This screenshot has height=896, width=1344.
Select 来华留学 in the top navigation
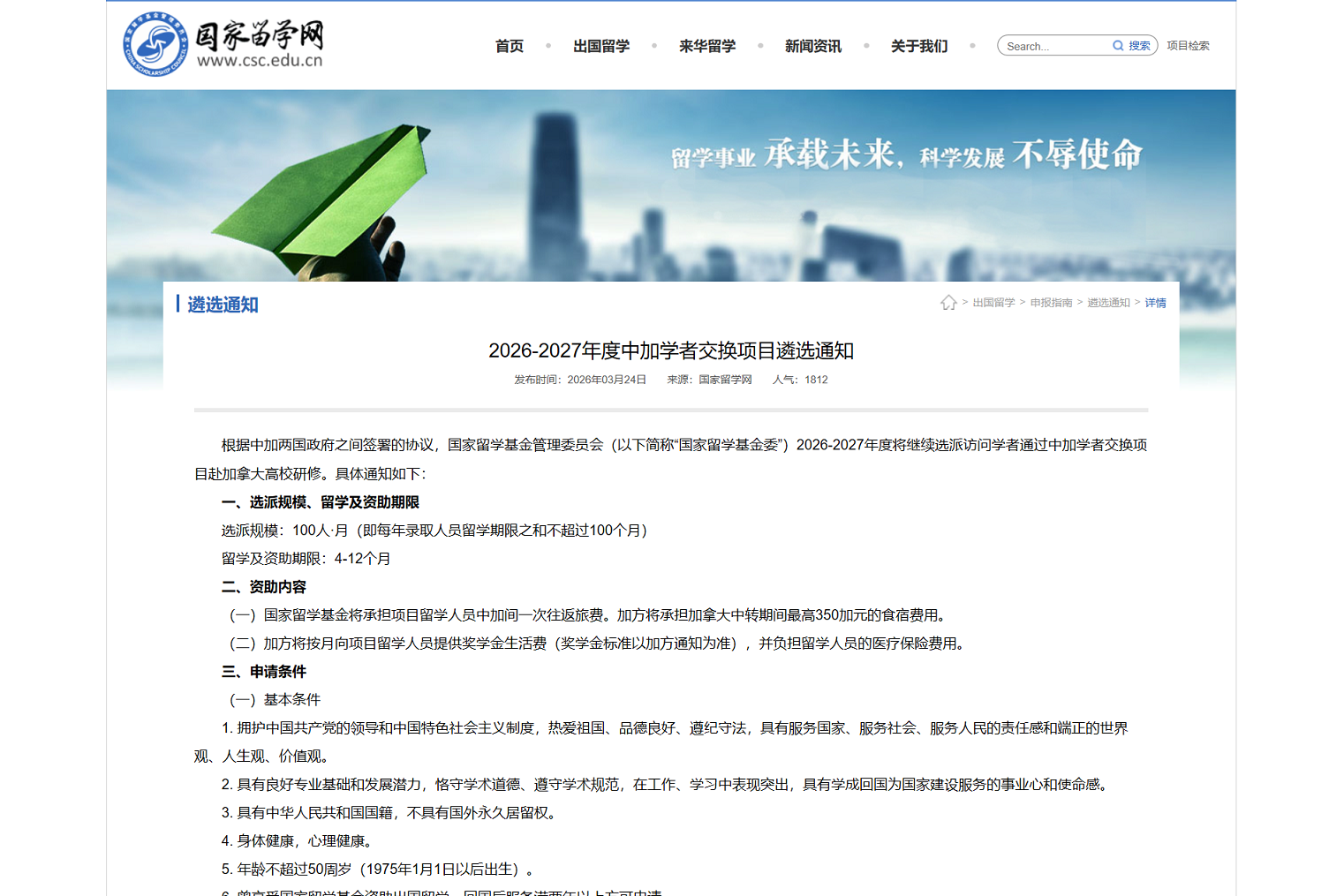coord(706,46)
